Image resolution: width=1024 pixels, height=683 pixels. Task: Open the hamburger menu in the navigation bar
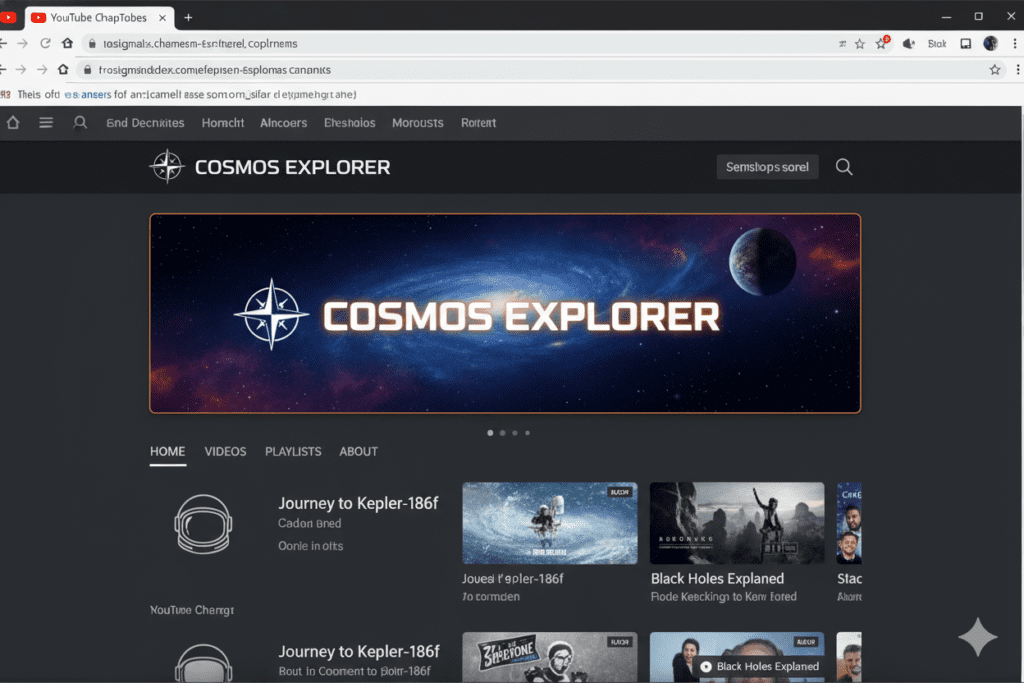pos(45,122)
